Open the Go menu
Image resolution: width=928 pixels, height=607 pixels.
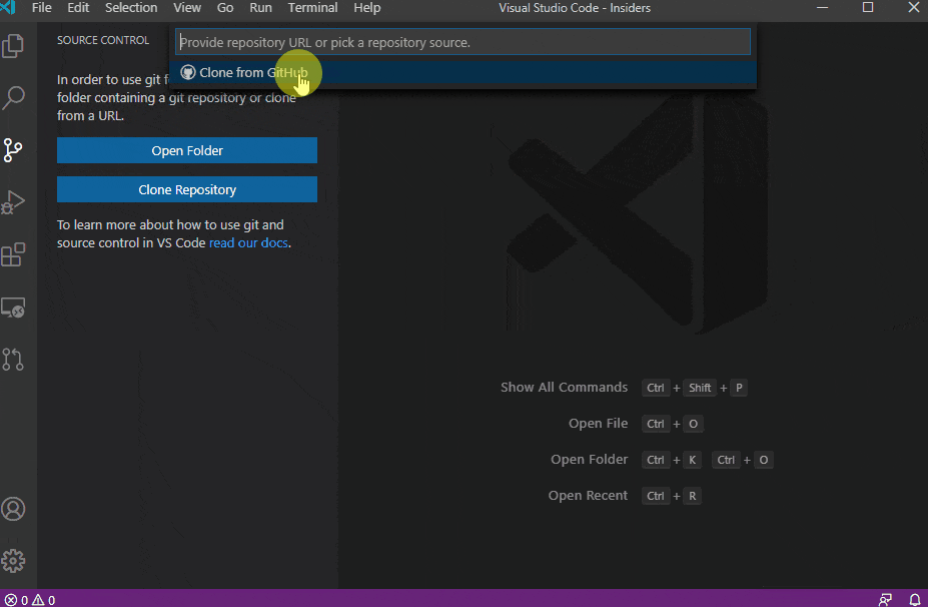(x=225, y=8)
